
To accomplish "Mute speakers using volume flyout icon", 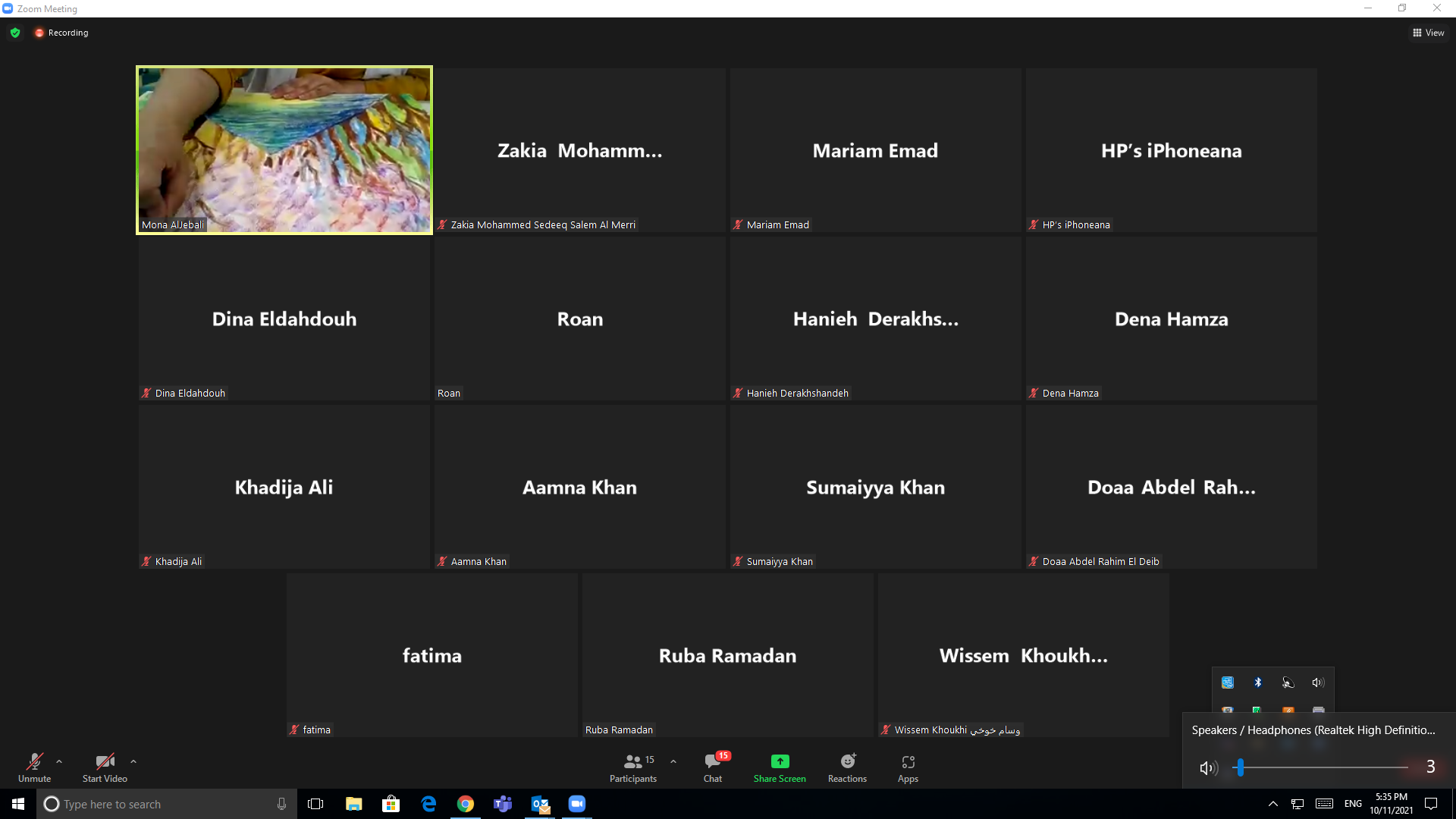I will point(1207,768).
